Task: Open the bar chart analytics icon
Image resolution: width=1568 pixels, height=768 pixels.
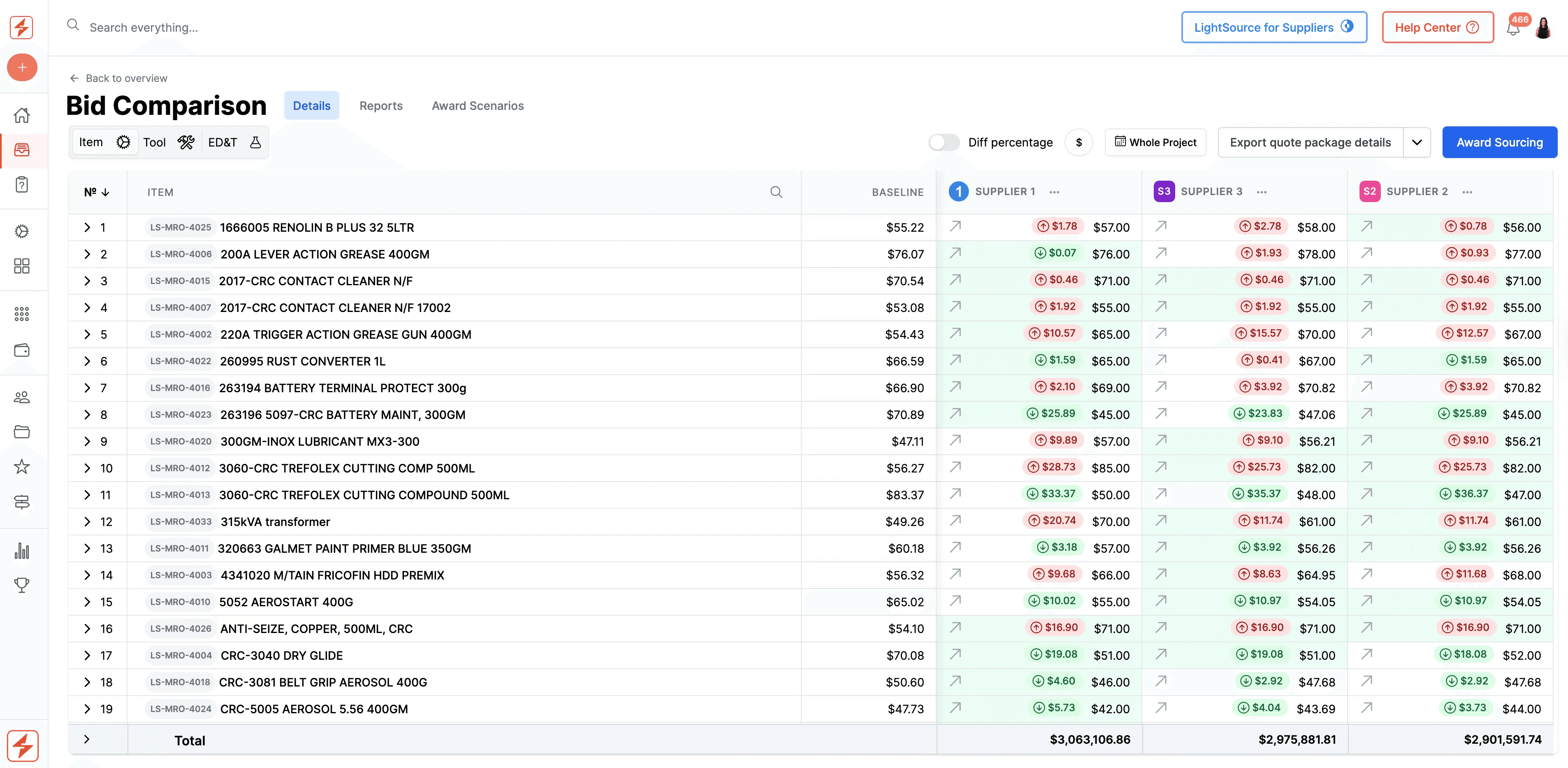Action: [22, 551]
